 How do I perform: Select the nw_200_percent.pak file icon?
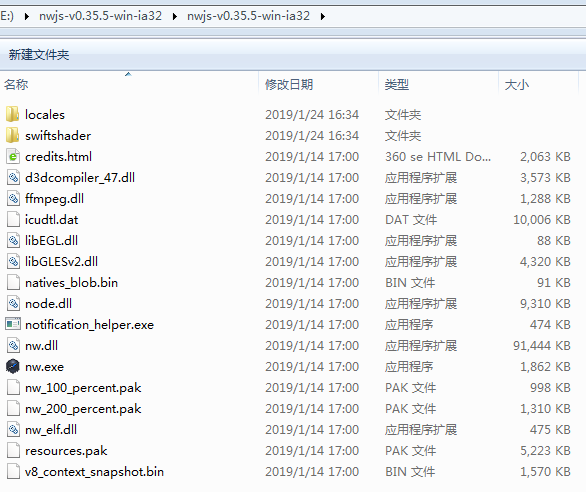[x=13, y=408]
